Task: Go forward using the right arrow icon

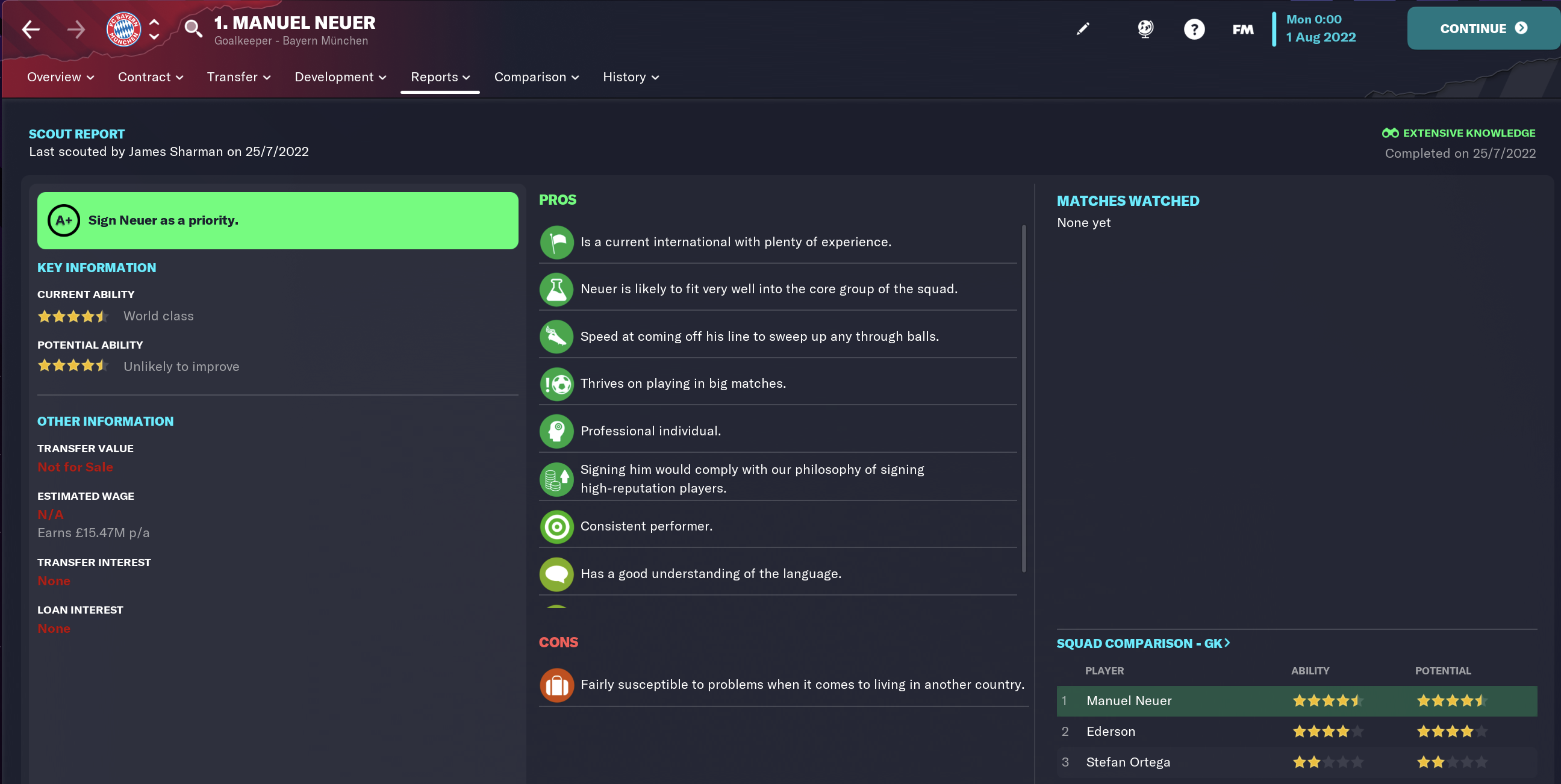Action: click(76, 29)
